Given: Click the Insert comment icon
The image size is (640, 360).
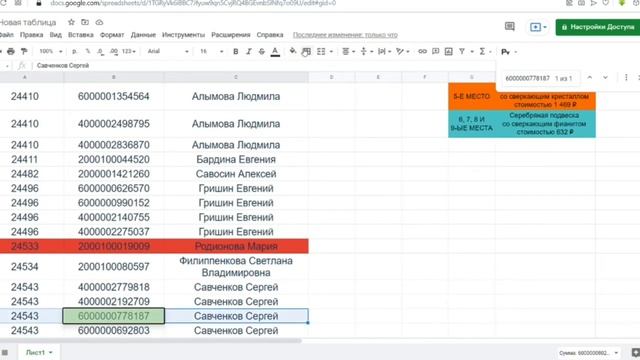Looking at the screenshot, I should point(436,51).
